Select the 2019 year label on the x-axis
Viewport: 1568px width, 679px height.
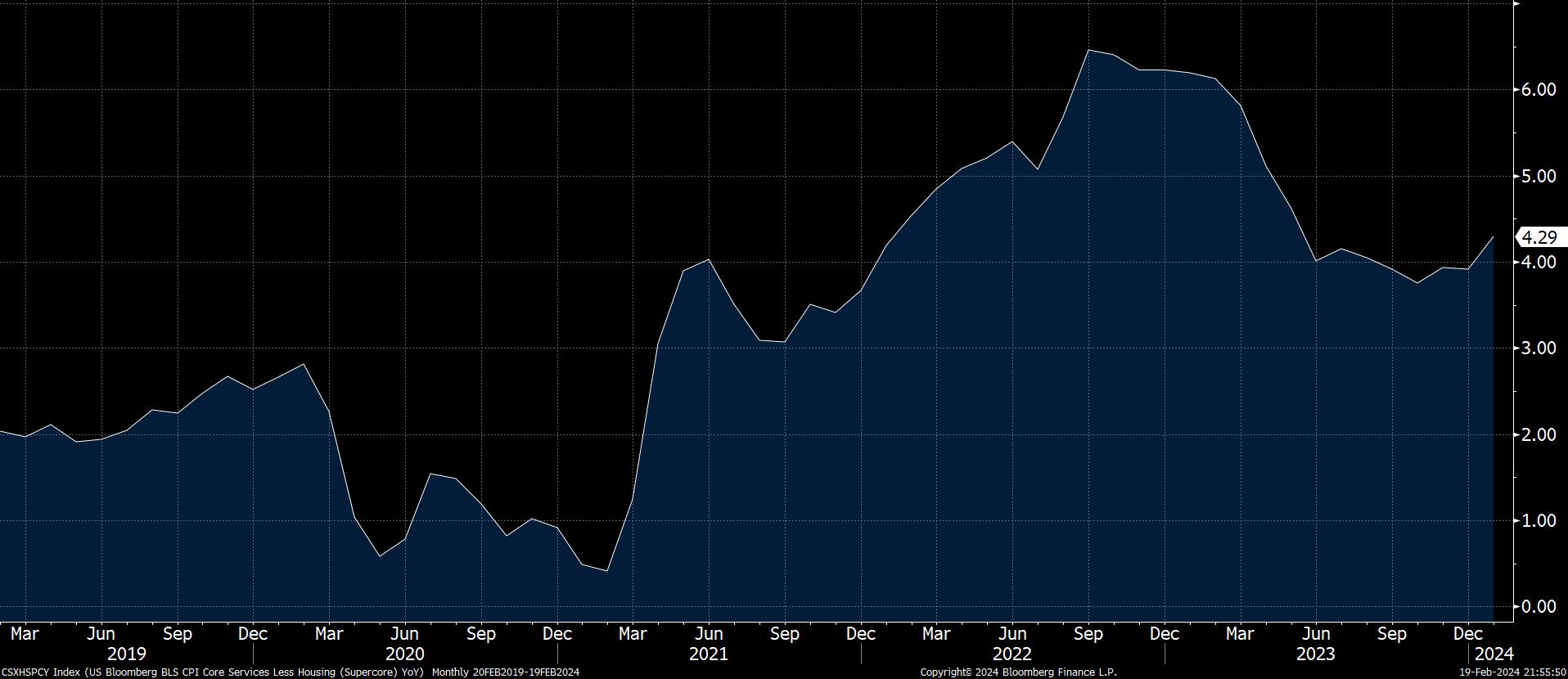click(127, 654)
